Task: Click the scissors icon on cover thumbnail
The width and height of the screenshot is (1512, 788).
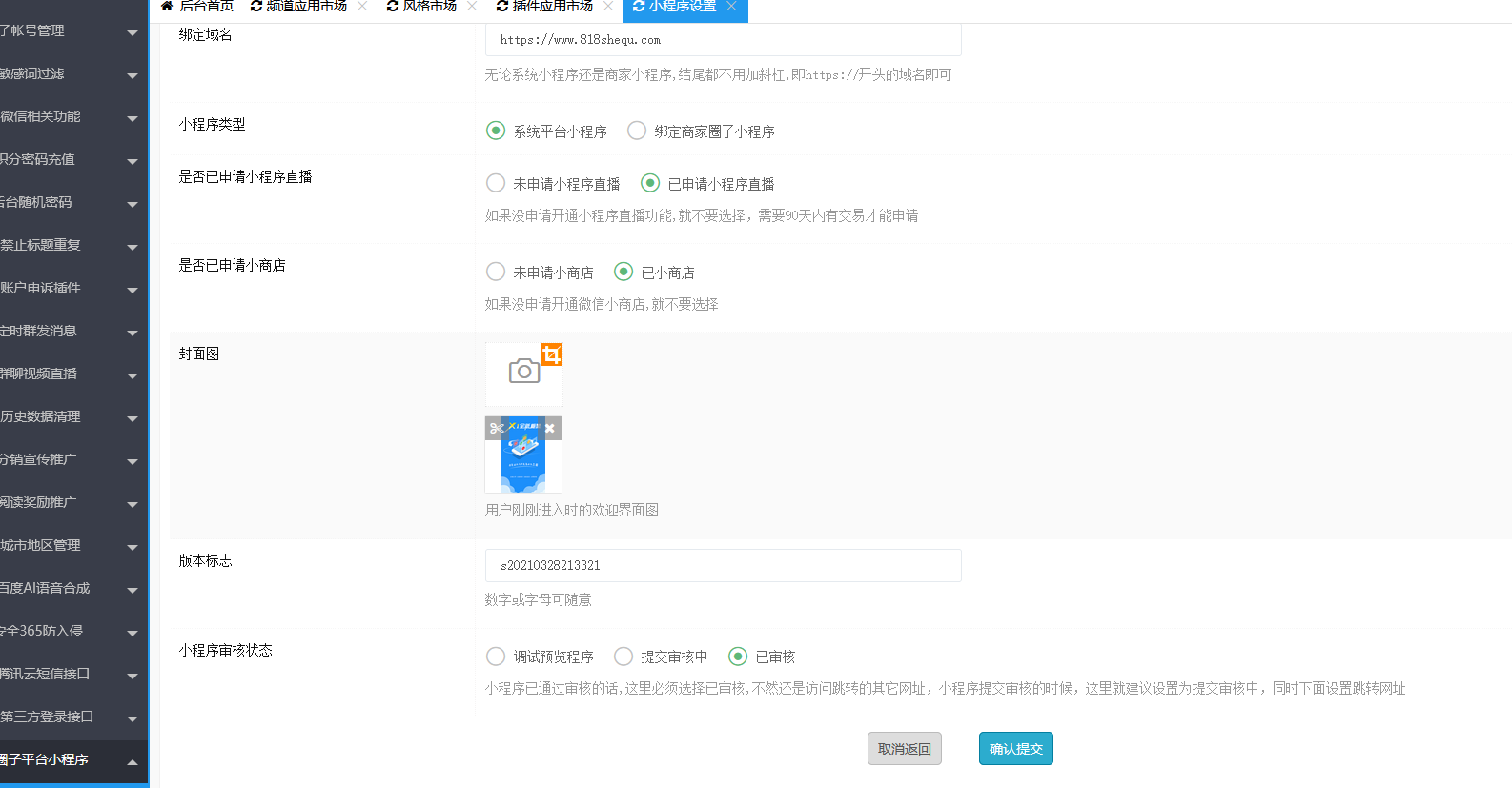Action: point(497,429)
